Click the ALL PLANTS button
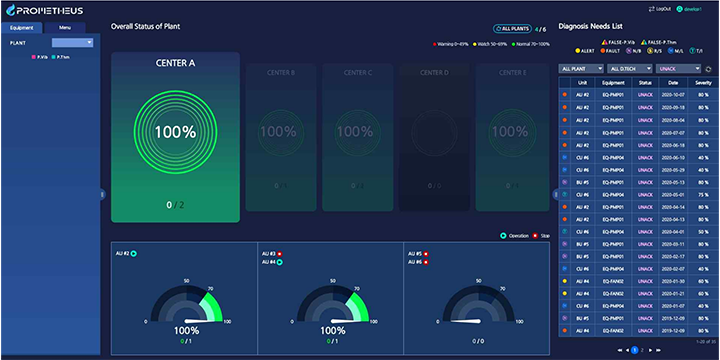720x360 pixels. coord(512,29)
